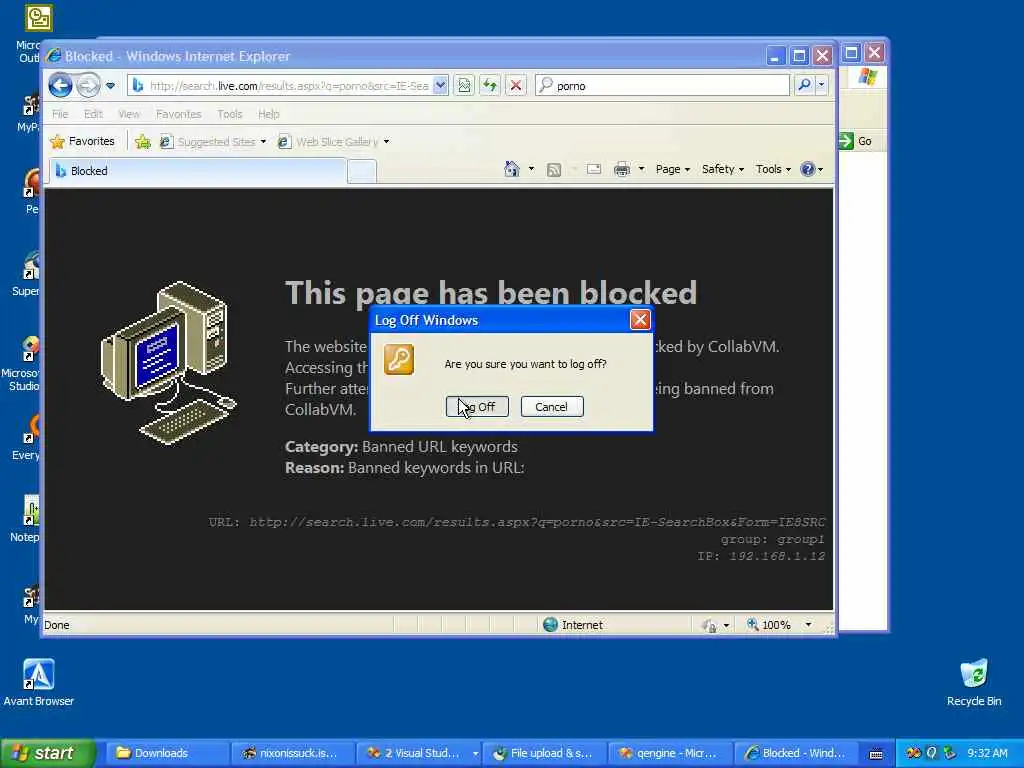Open the Favorites star button

[x=82, y=142]
